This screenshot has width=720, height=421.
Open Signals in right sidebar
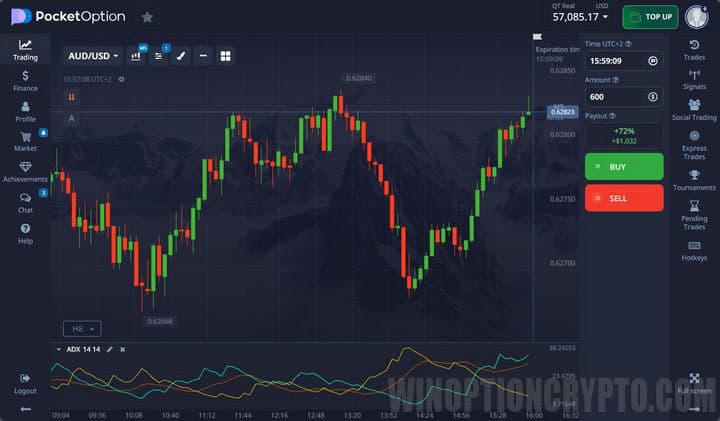pos(694,78)
